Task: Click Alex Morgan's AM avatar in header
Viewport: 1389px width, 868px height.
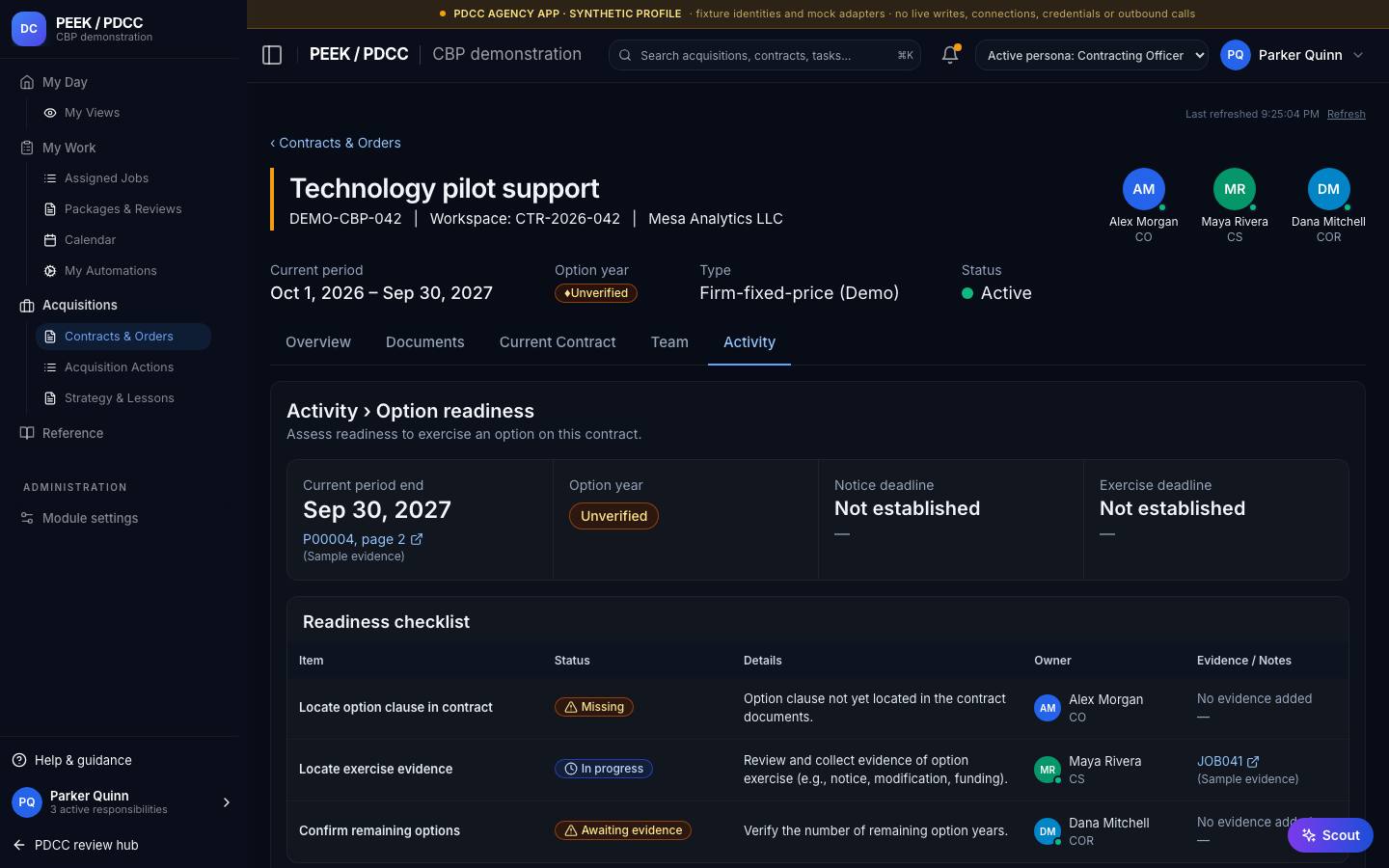Action: [1144, 189]
